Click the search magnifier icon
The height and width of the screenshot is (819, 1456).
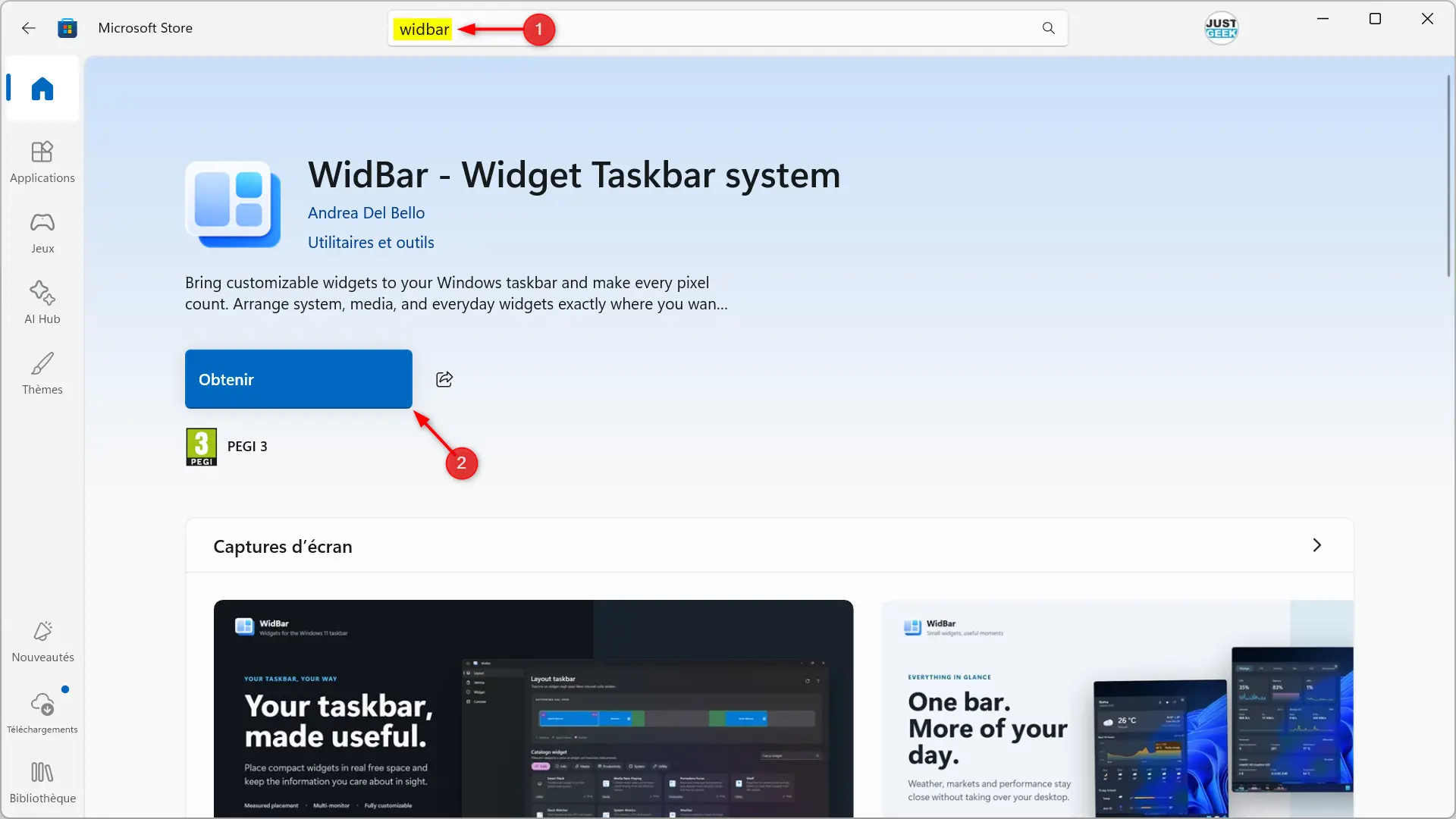[1048, 28]
